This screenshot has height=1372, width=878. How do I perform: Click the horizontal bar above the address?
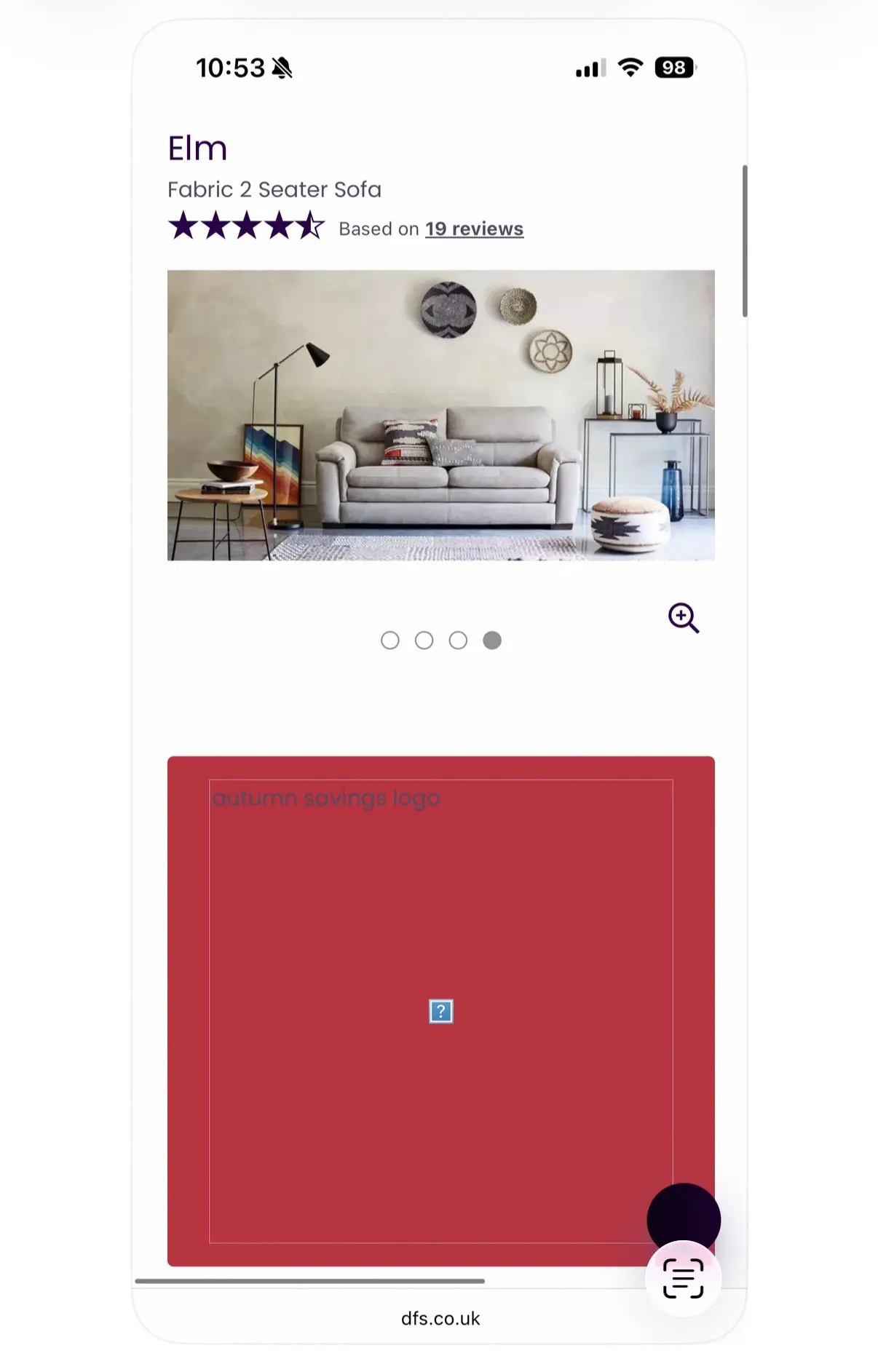click(x=310, y=1281)
